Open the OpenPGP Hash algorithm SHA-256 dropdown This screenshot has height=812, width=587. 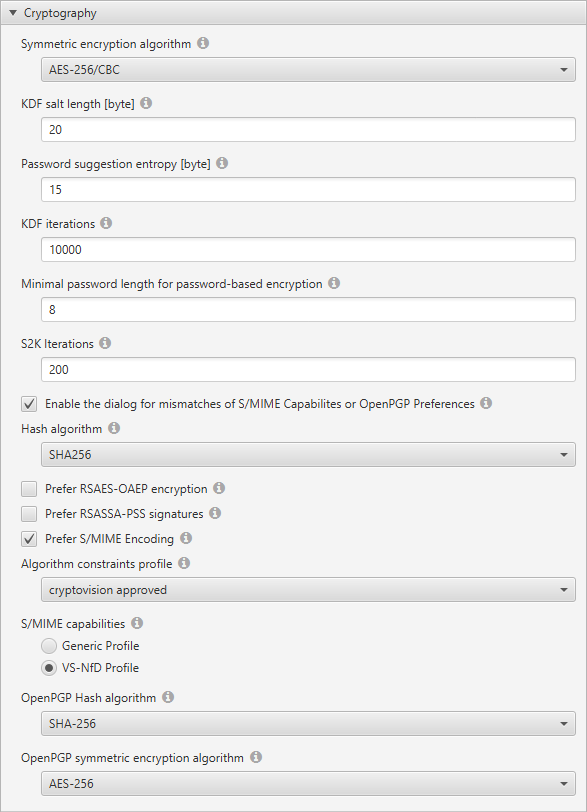click(308, 723)
